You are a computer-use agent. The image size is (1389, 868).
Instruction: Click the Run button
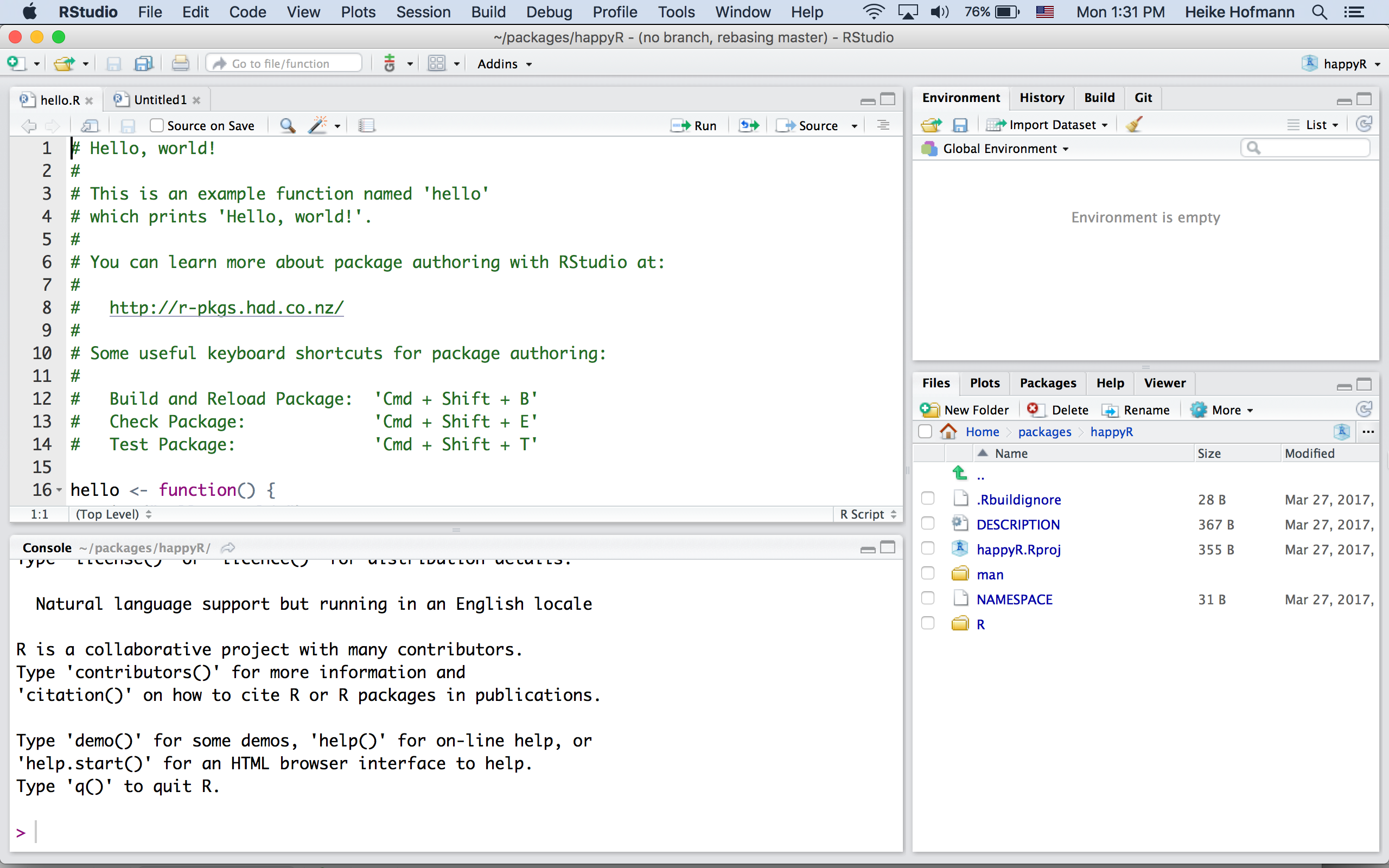[695, 125]
